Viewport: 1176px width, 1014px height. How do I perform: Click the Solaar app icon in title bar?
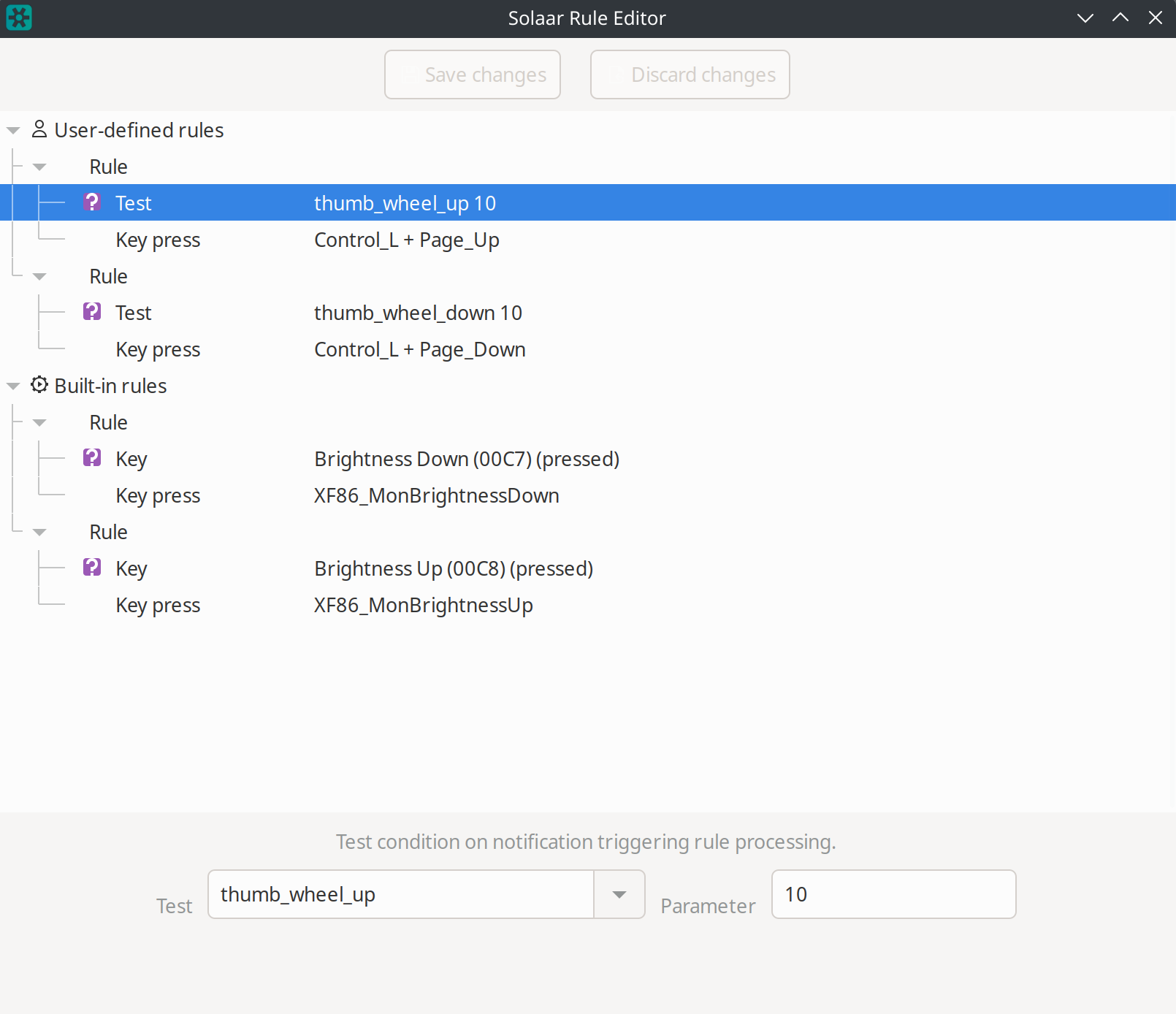coord(19,18)
